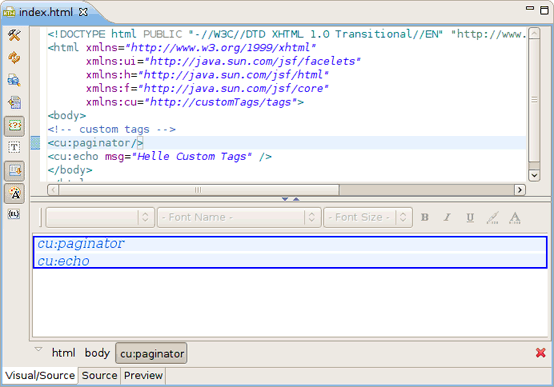Open the Font Size dropdown

tap(368, 217)
